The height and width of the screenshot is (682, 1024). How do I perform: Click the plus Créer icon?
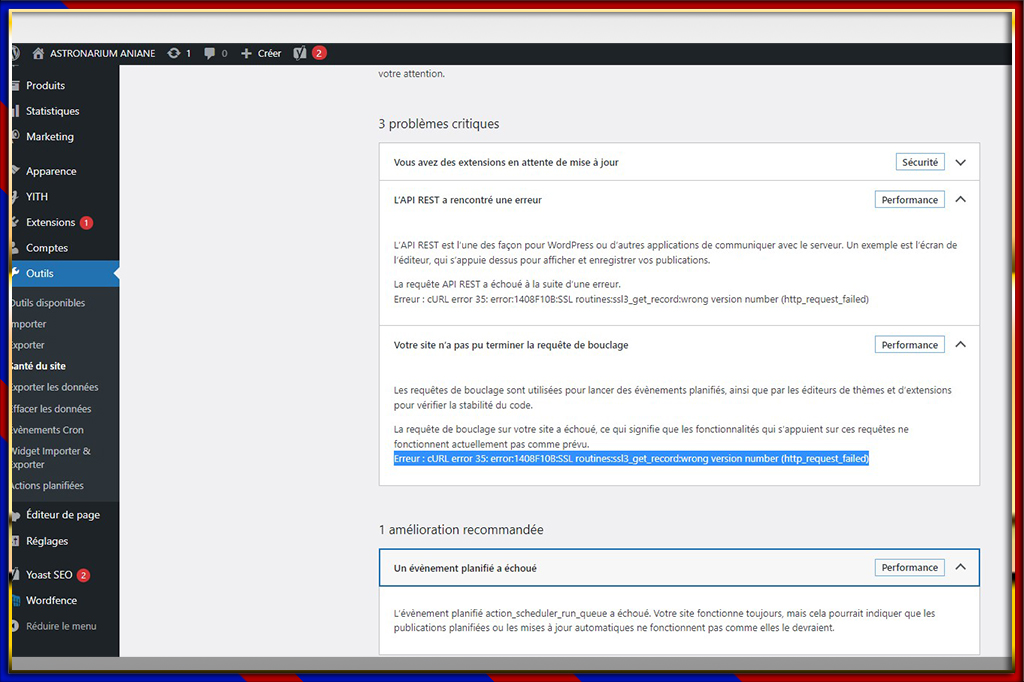pos(246,54)
